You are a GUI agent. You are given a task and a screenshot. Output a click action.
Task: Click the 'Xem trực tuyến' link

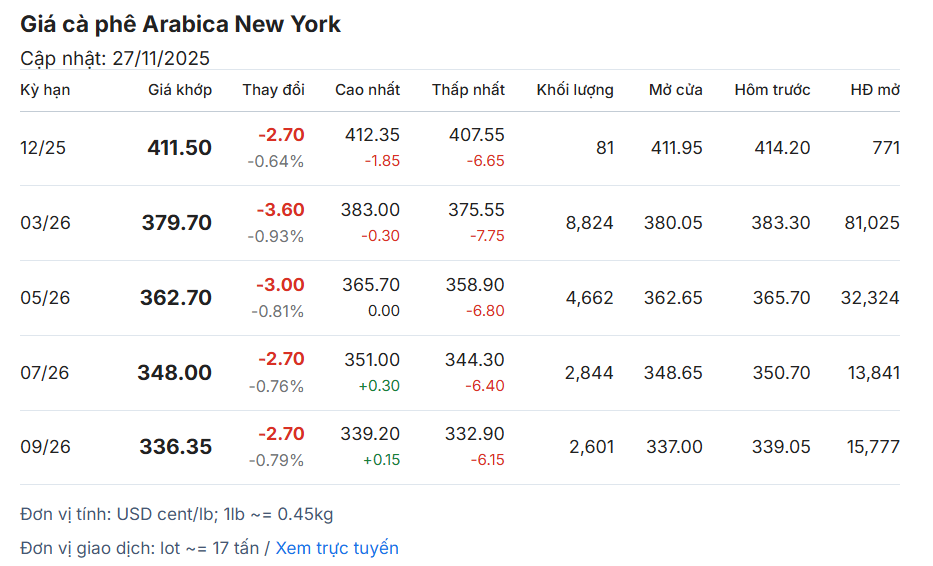[337, 548]
